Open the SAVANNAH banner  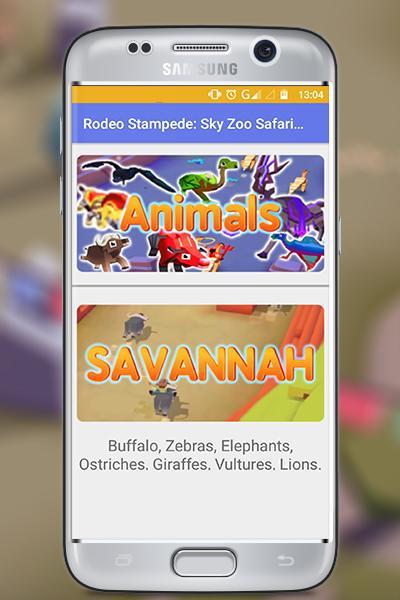[201, 363]
